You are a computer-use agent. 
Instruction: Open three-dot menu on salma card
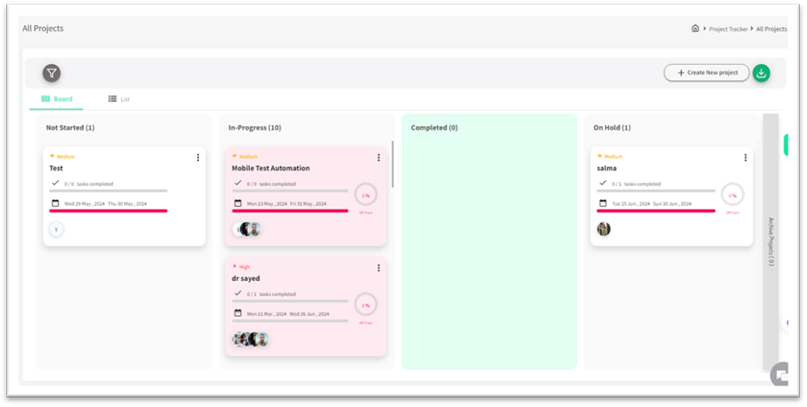[745, 157]
